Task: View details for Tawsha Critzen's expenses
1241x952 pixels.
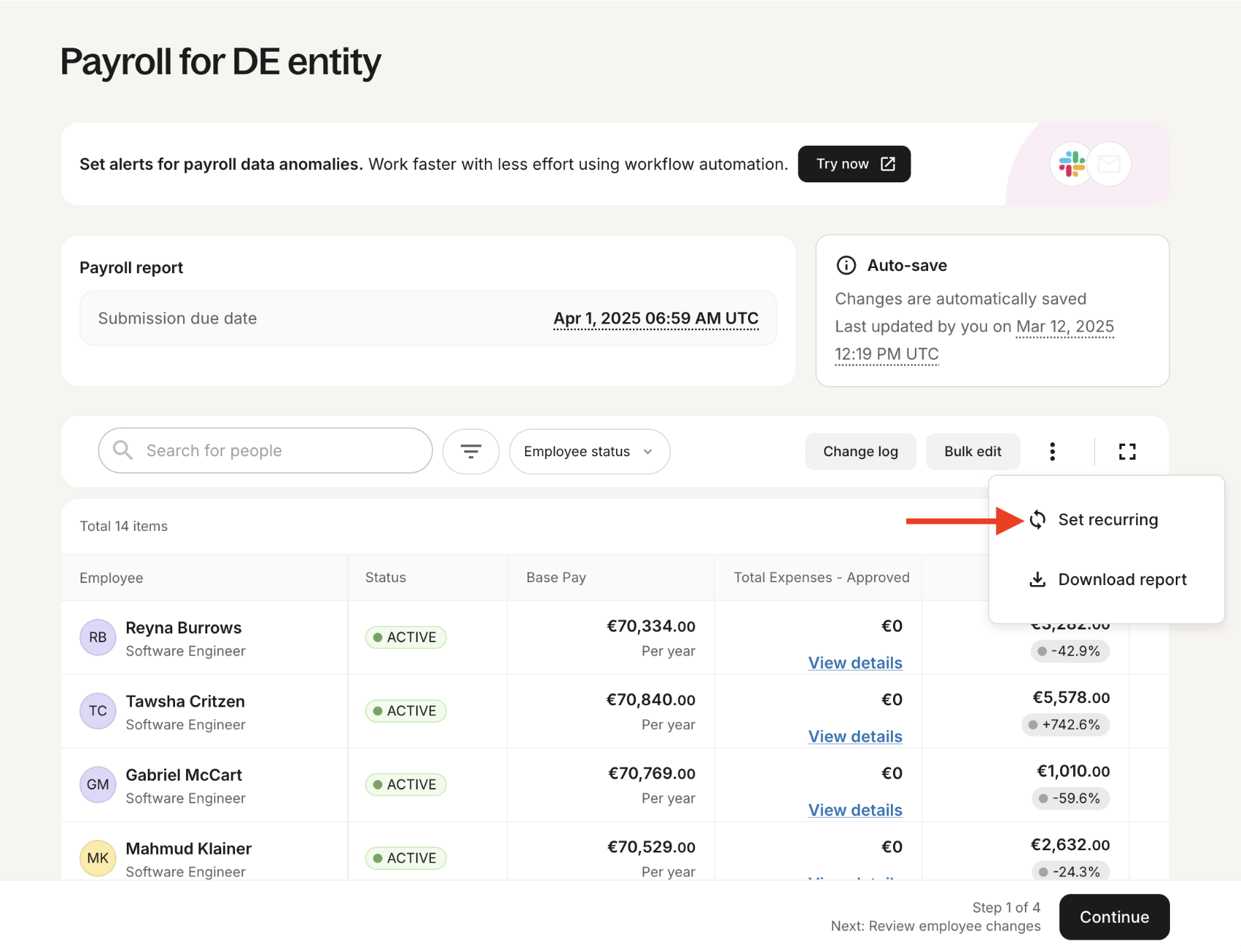Action: pos(855,736)
